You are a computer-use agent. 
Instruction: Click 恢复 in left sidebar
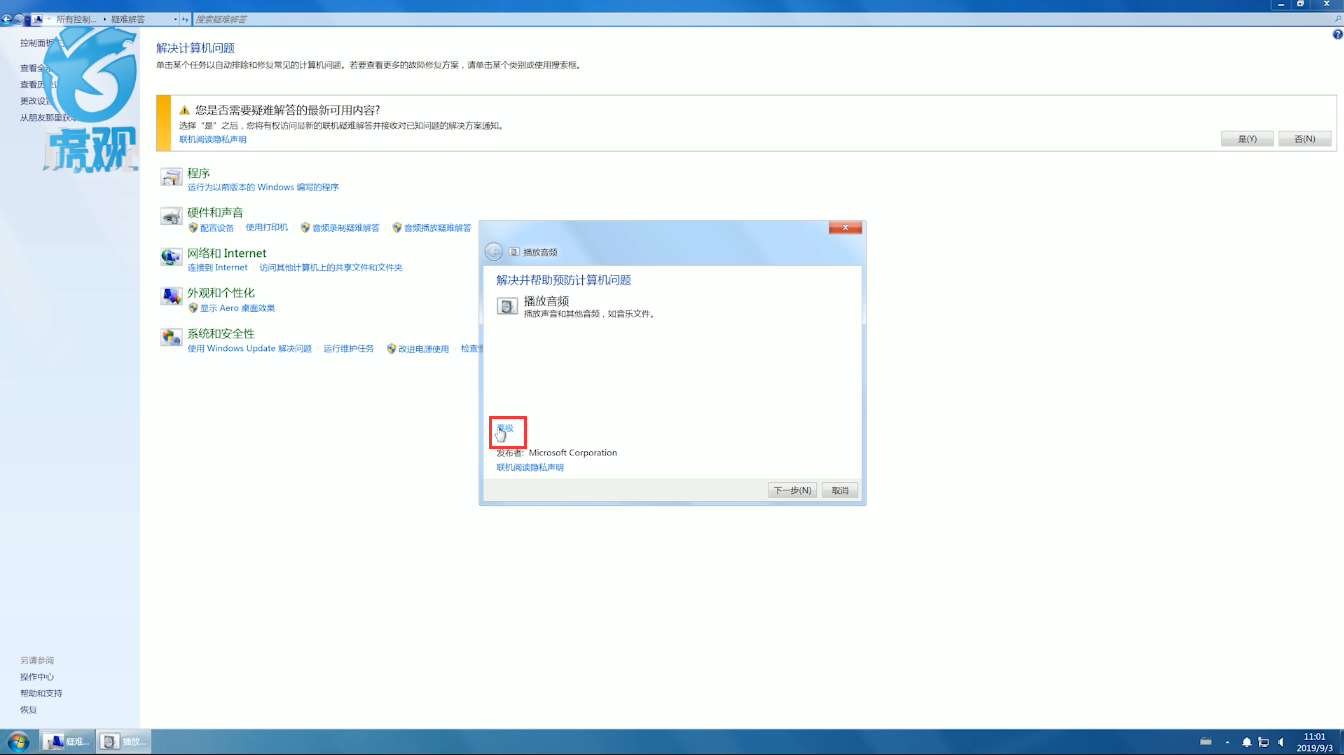coord(28,710)
